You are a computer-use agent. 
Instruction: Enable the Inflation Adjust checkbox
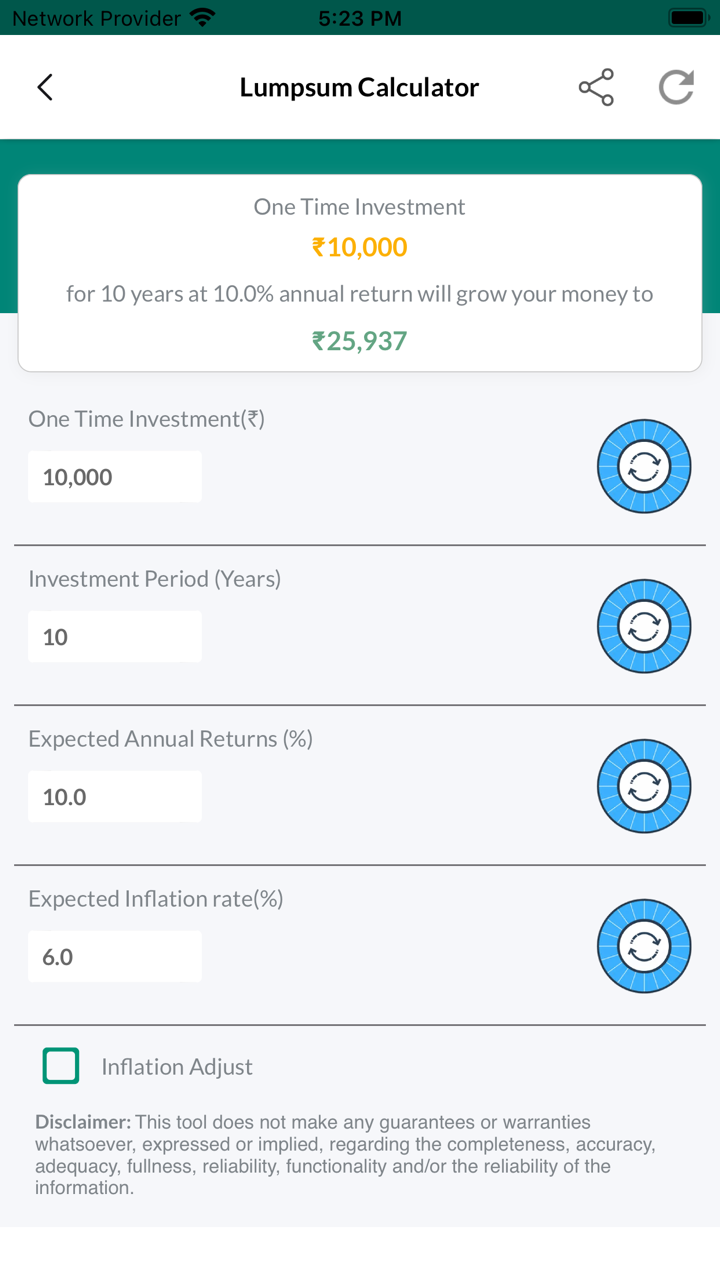pos(61,1066)
